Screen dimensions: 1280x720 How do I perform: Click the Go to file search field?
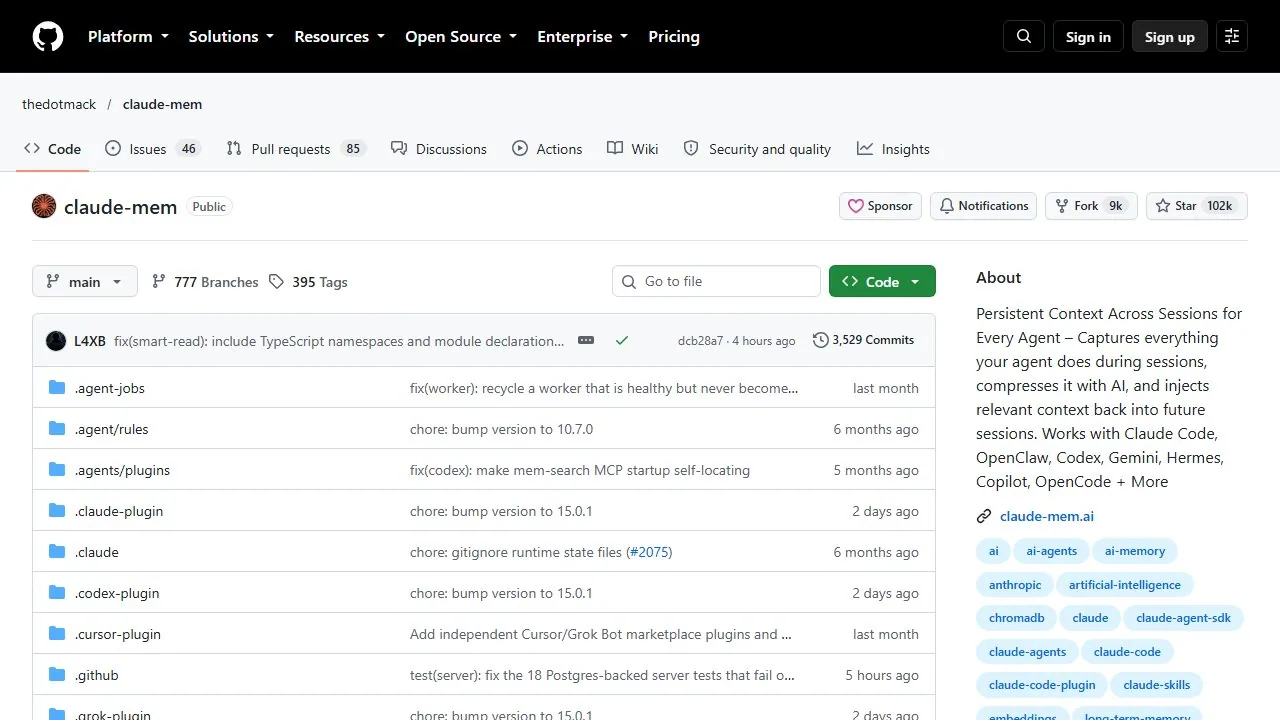pyautogui.click(x=716, y=281)
